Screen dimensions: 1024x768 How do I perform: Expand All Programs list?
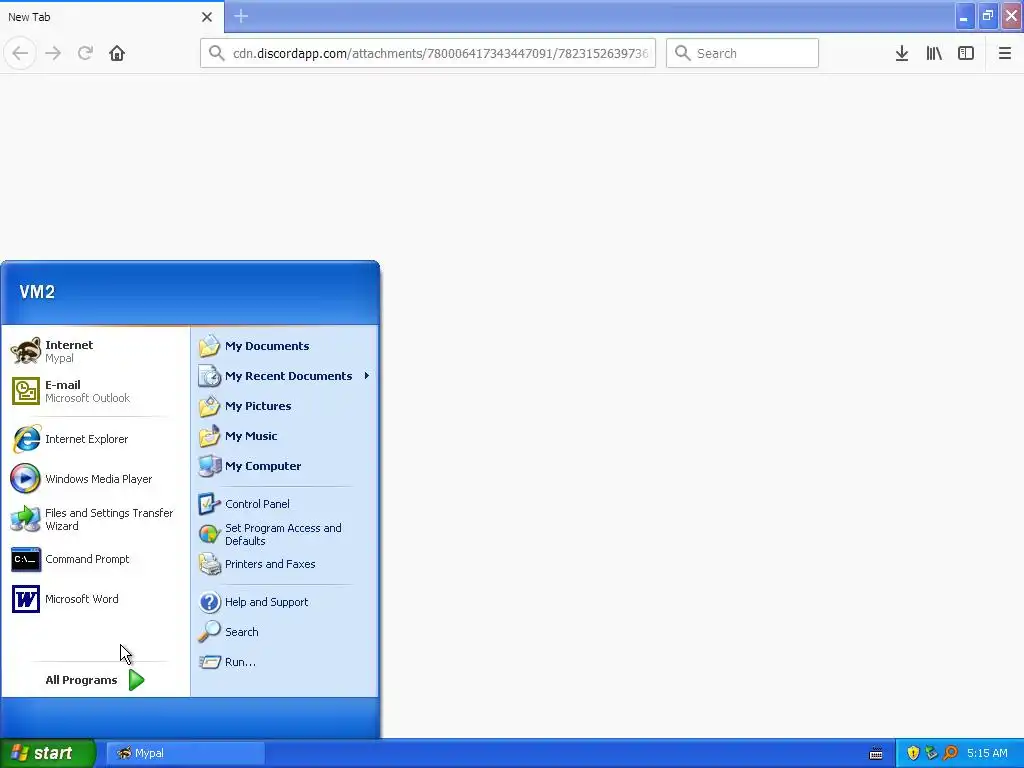[x=95, y=680]
